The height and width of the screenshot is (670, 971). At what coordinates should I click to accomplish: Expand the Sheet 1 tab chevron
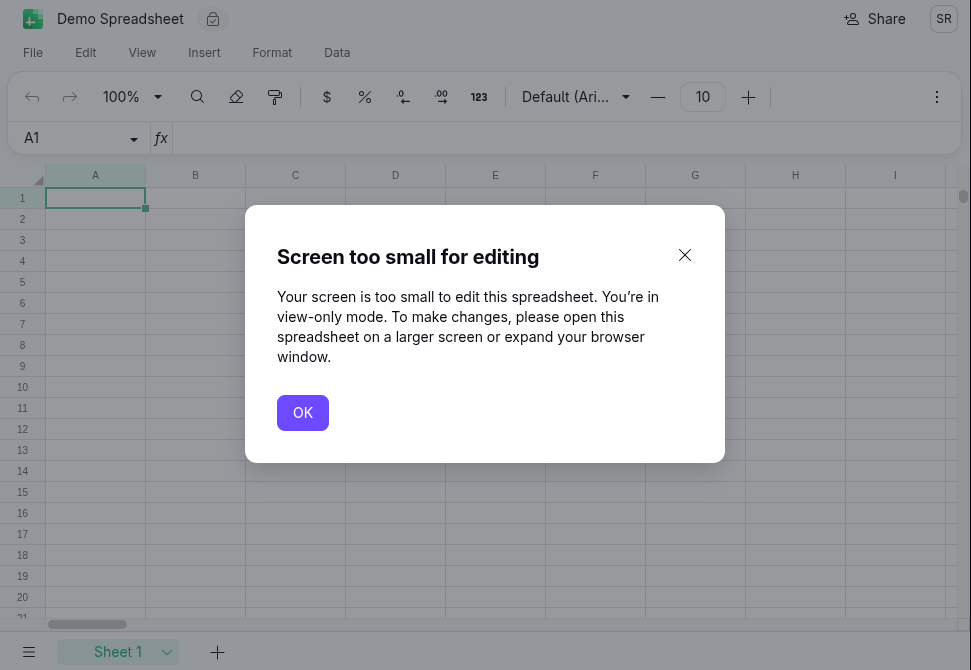click(x=167, y=652)
